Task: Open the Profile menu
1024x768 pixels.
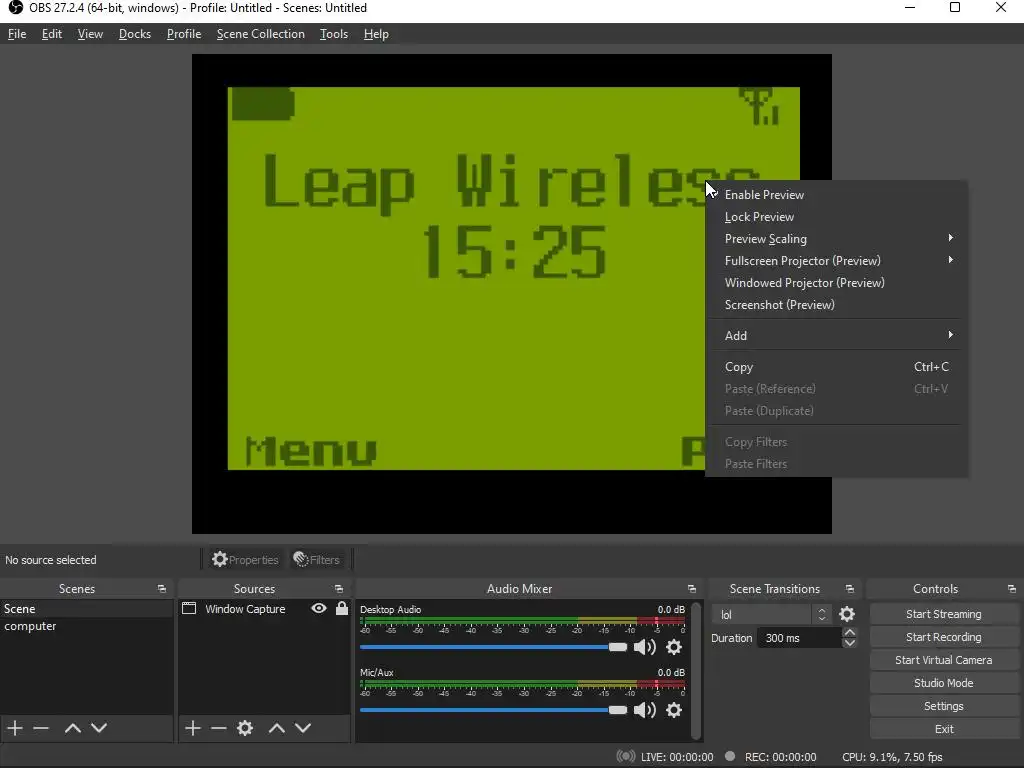Action: 184,34
